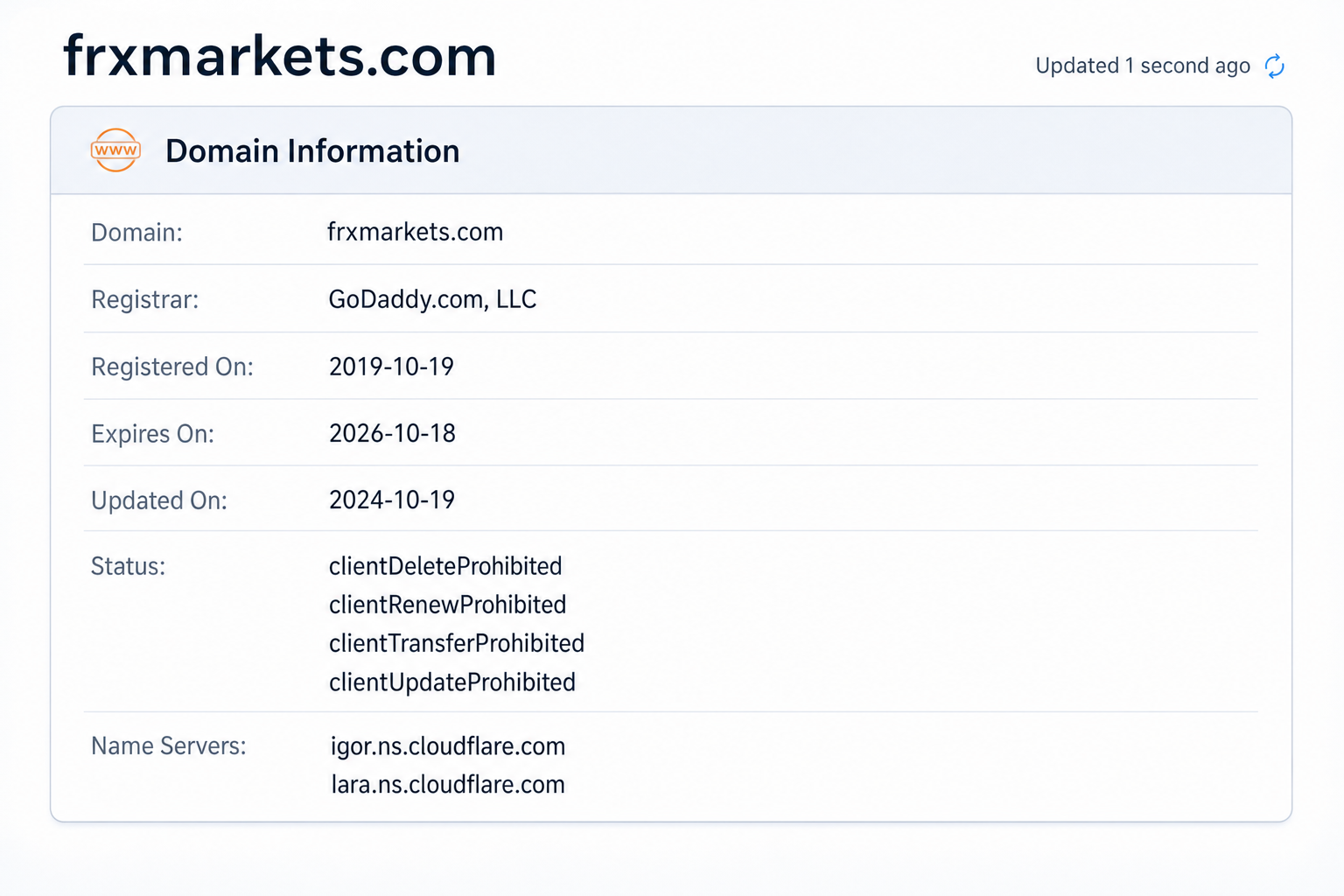Click GoDaddy.com, LLC registrar value
This screenshot has height=896, width=1344.
432,299
